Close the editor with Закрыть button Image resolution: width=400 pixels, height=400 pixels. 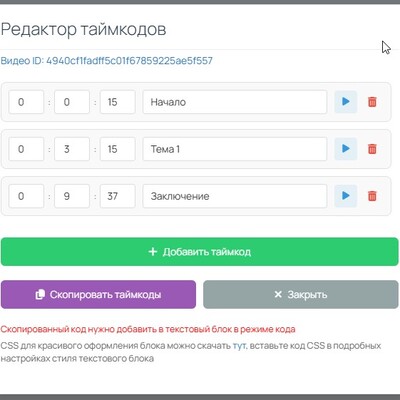pos(301,294)
